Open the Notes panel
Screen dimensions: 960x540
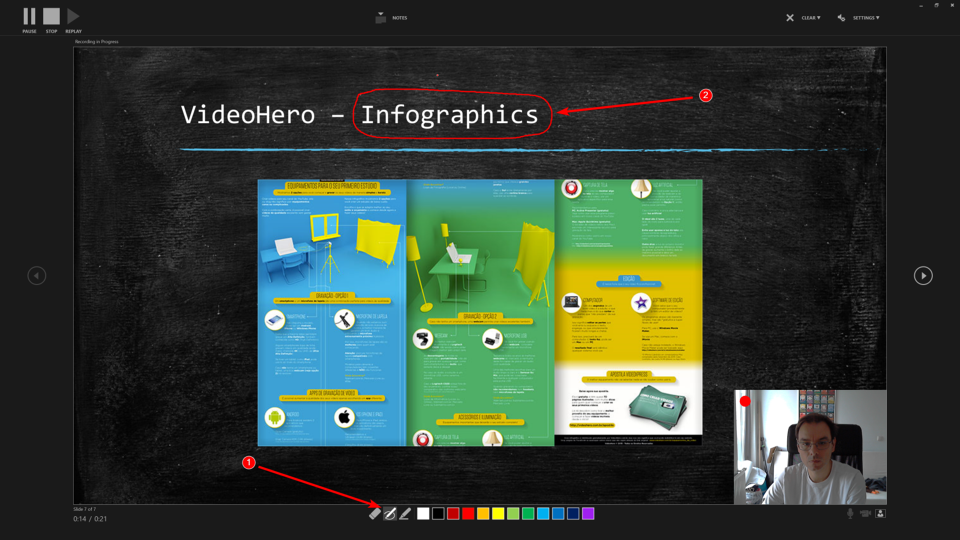[392, 18]
